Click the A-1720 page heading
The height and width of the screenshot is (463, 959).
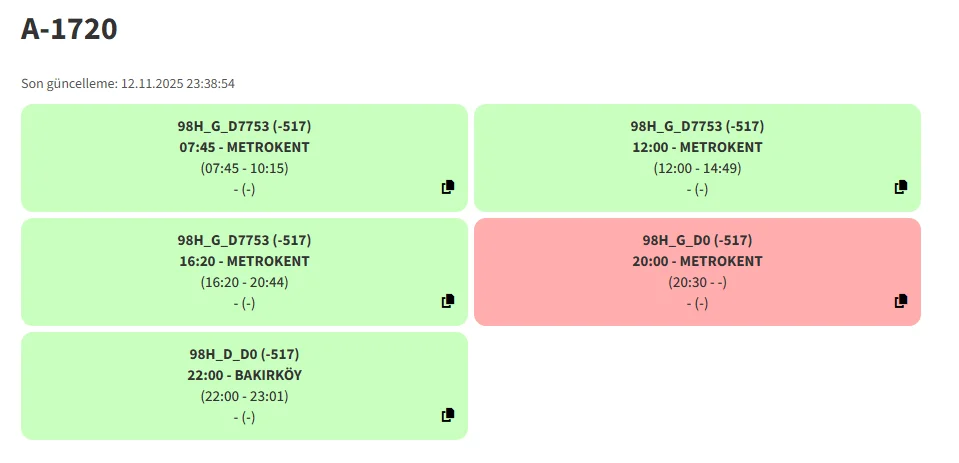point(70,29)
